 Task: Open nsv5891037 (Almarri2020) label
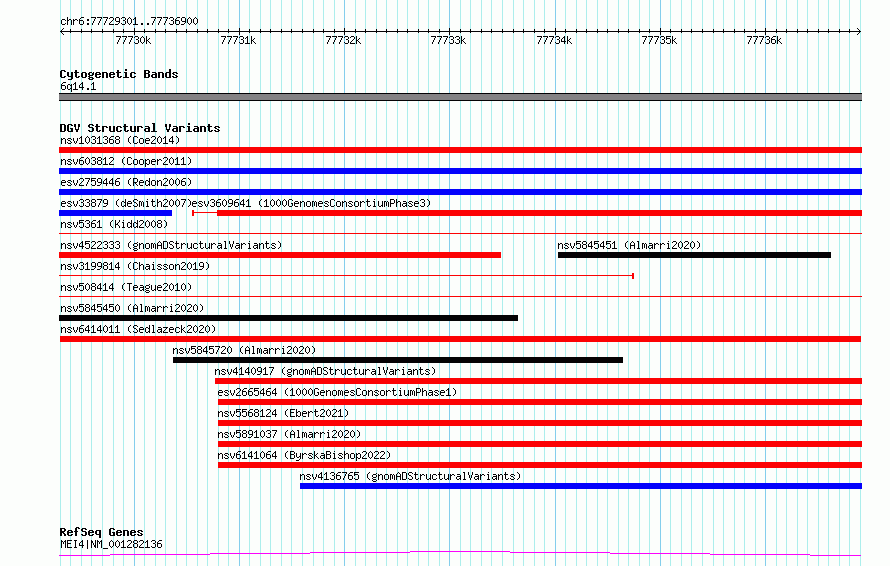pos(289,434)
